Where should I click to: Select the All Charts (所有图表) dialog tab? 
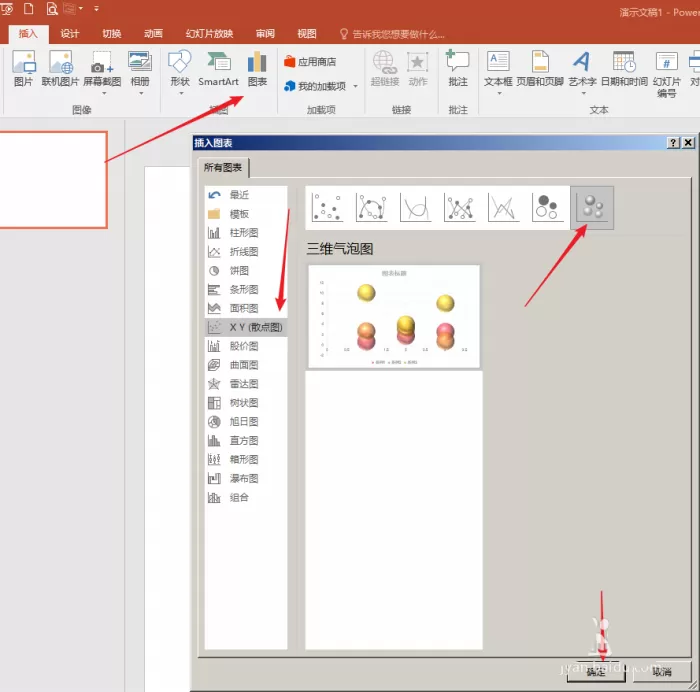point(223,167)
